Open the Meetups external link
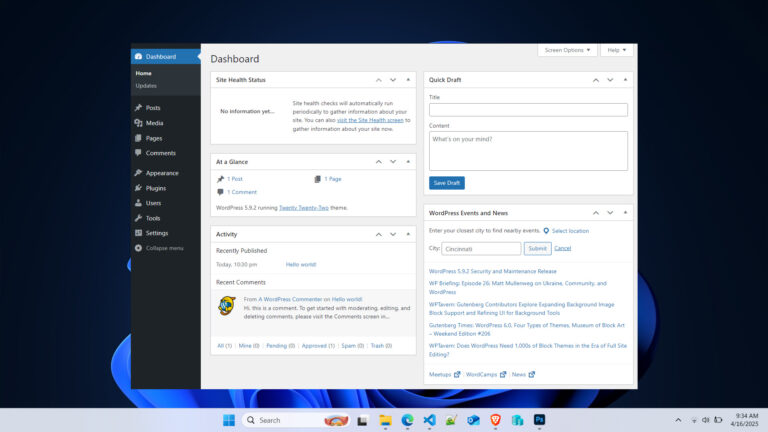Viewport: 768px width, 432px height. click(444, 375)
